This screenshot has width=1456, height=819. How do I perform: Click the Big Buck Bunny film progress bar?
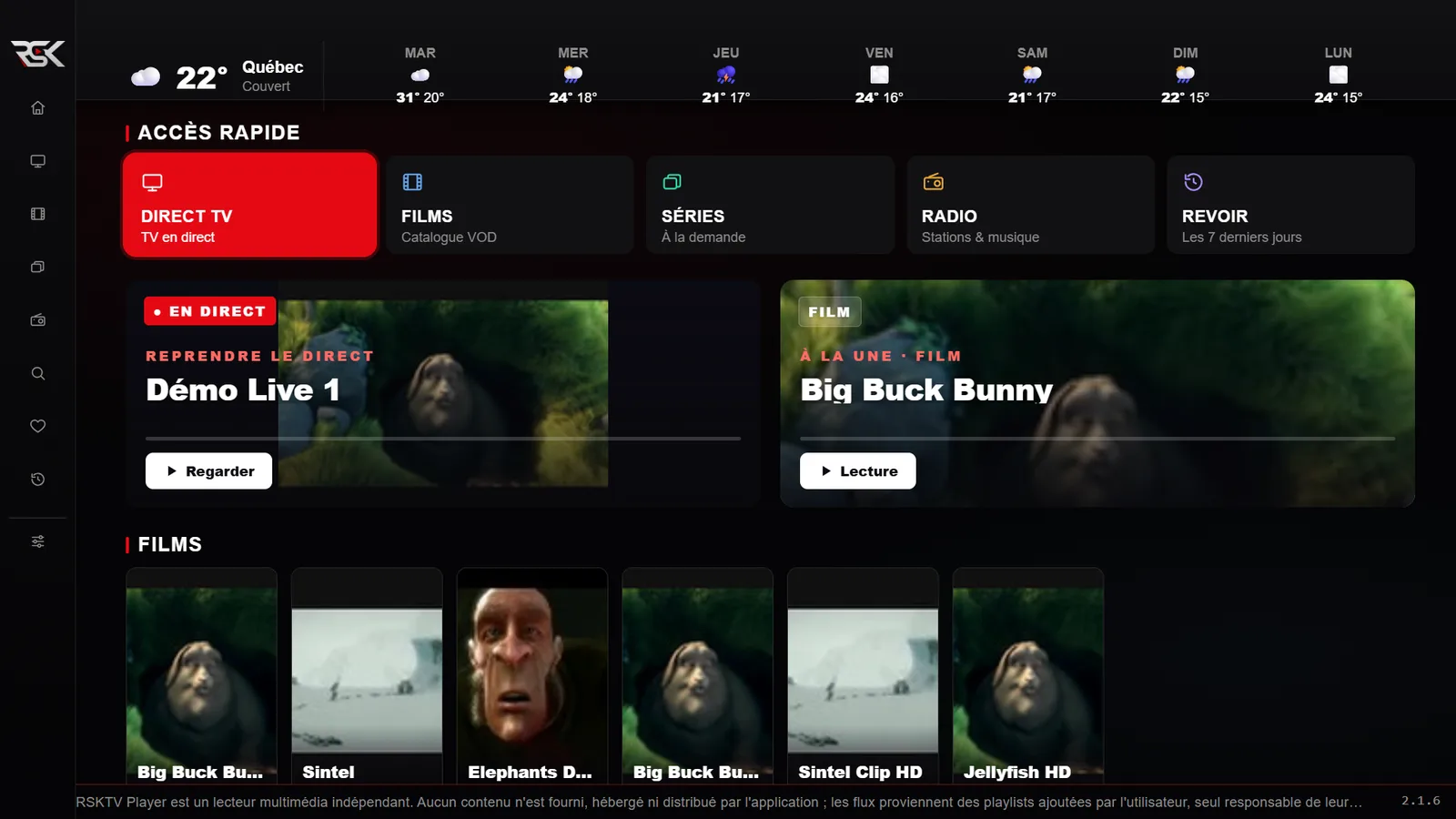1097,439
